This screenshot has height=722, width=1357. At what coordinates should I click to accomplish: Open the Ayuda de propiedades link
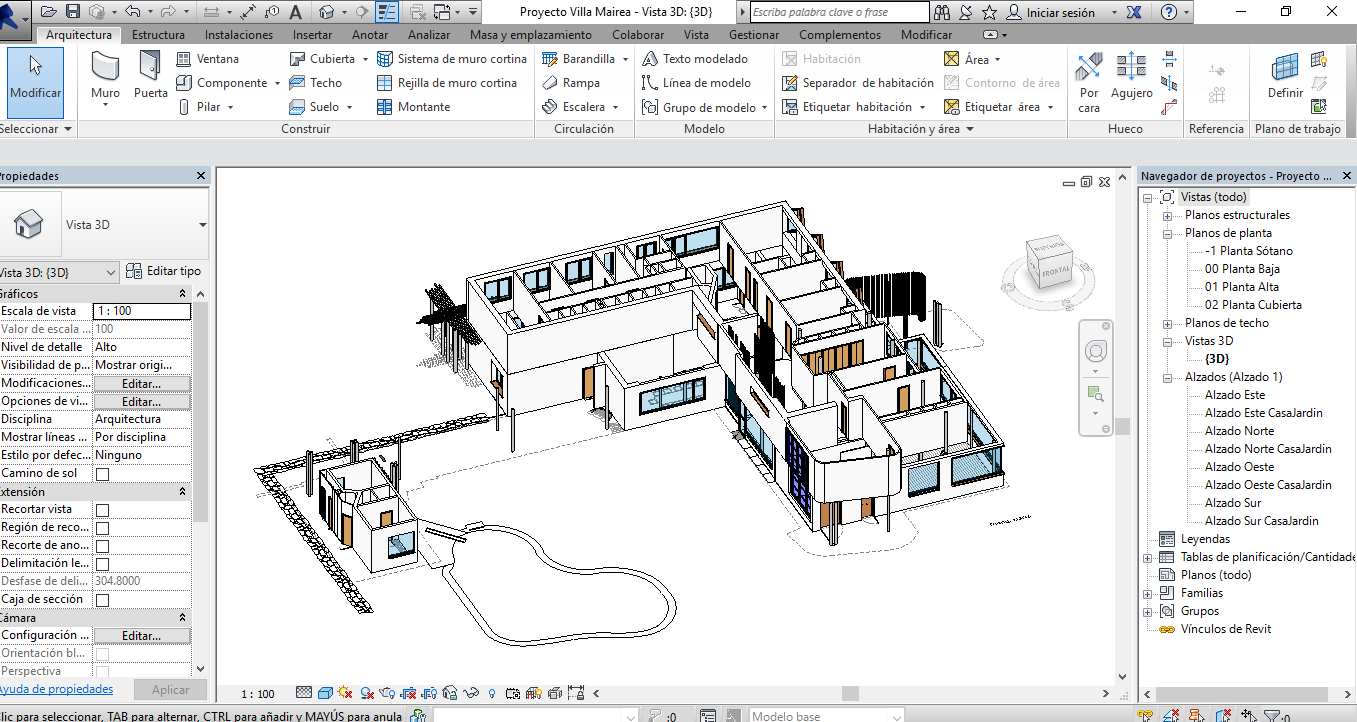(x=56, y=689)
